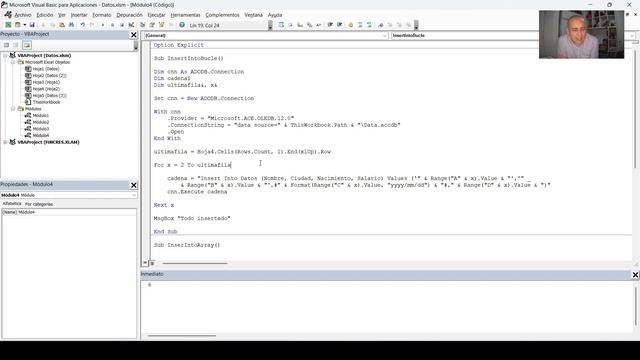Toggle Folders in Project panel
This screenshot has height=360, width=640.
pos(27,45)
